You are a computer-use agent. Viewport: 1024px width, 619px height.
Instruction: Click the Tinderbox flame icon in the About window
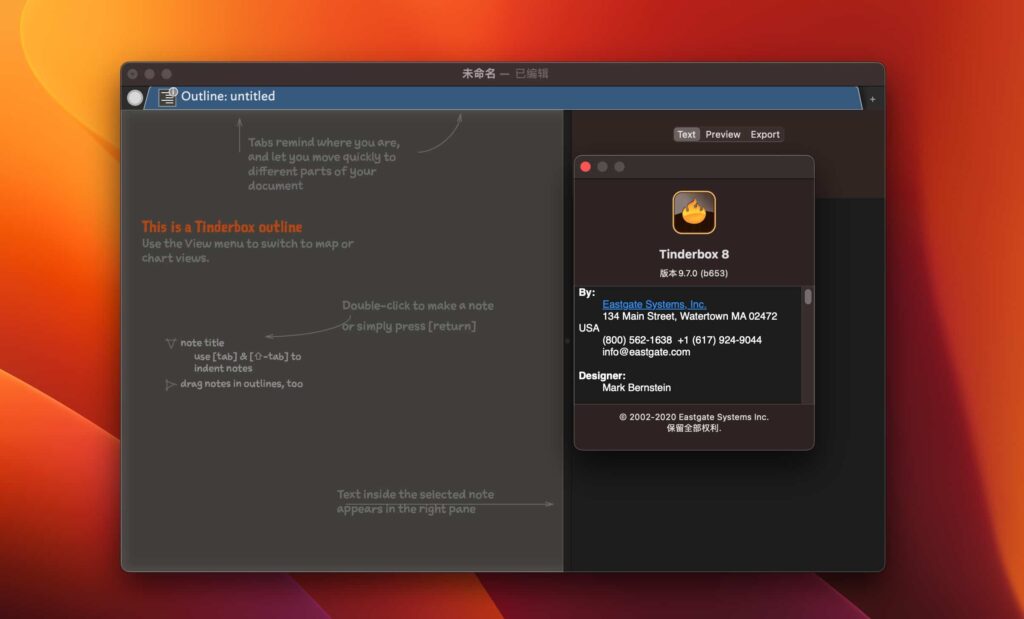point(692,211)
